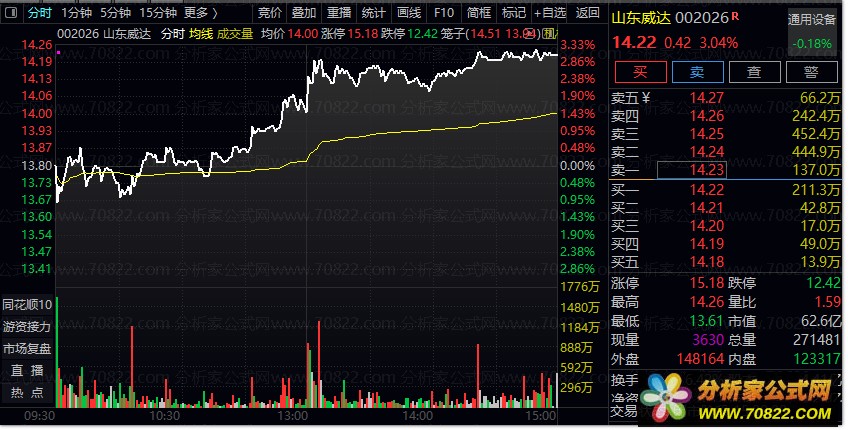
Task: Click the 现量 value 3630
Action: pyautogui.click(x=708, y=340)
